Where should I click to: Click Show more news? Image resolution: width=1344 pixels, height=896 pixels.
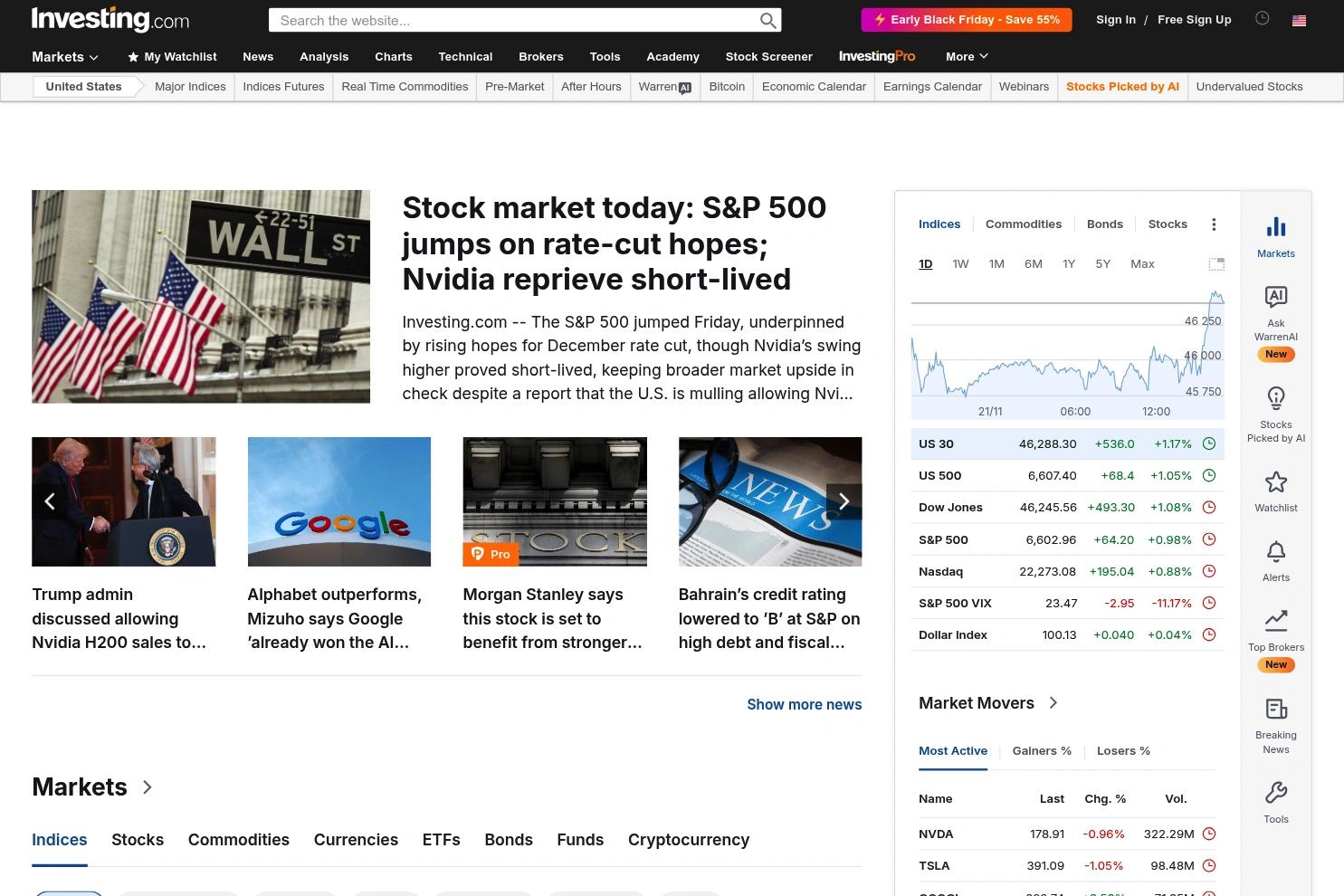[x=804, y=704]
